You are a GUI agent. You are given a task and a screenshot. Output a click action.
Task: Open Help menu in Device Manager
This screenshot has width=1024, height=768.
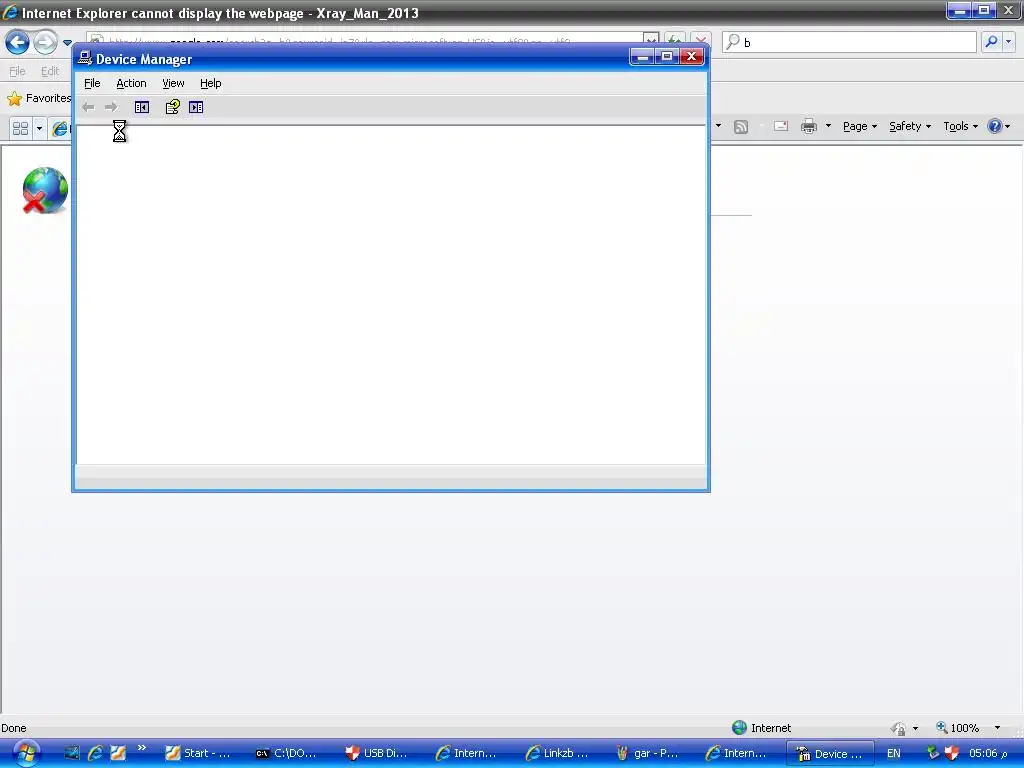tap(210, 83)
